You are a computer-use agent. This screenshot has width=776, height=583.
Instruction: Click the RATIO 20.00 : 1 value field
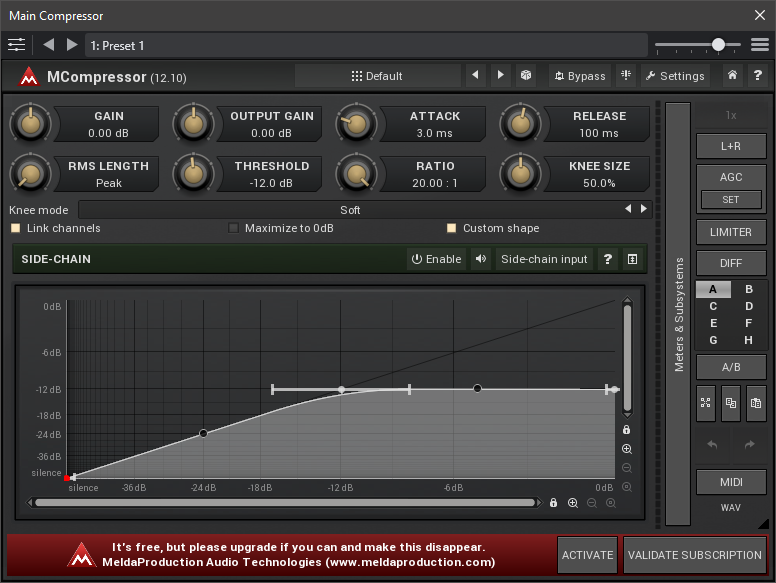tap(434, 174)
